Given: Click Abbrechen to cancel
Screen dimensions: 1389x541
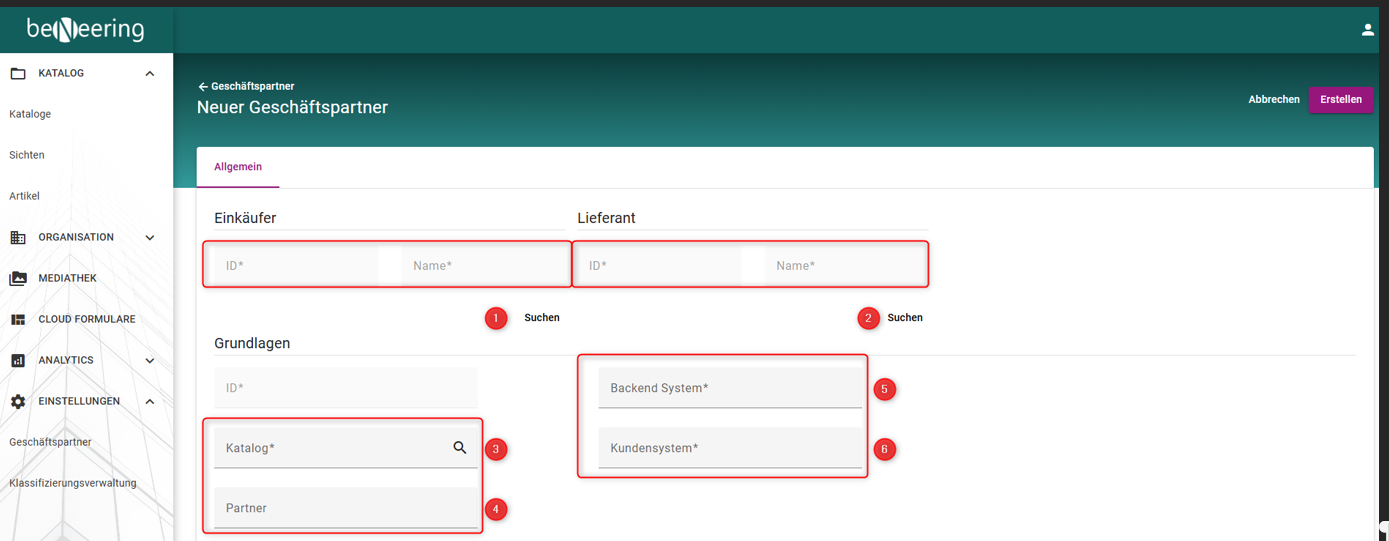Looking at the screenshot, I should [x=1273, y=100].
